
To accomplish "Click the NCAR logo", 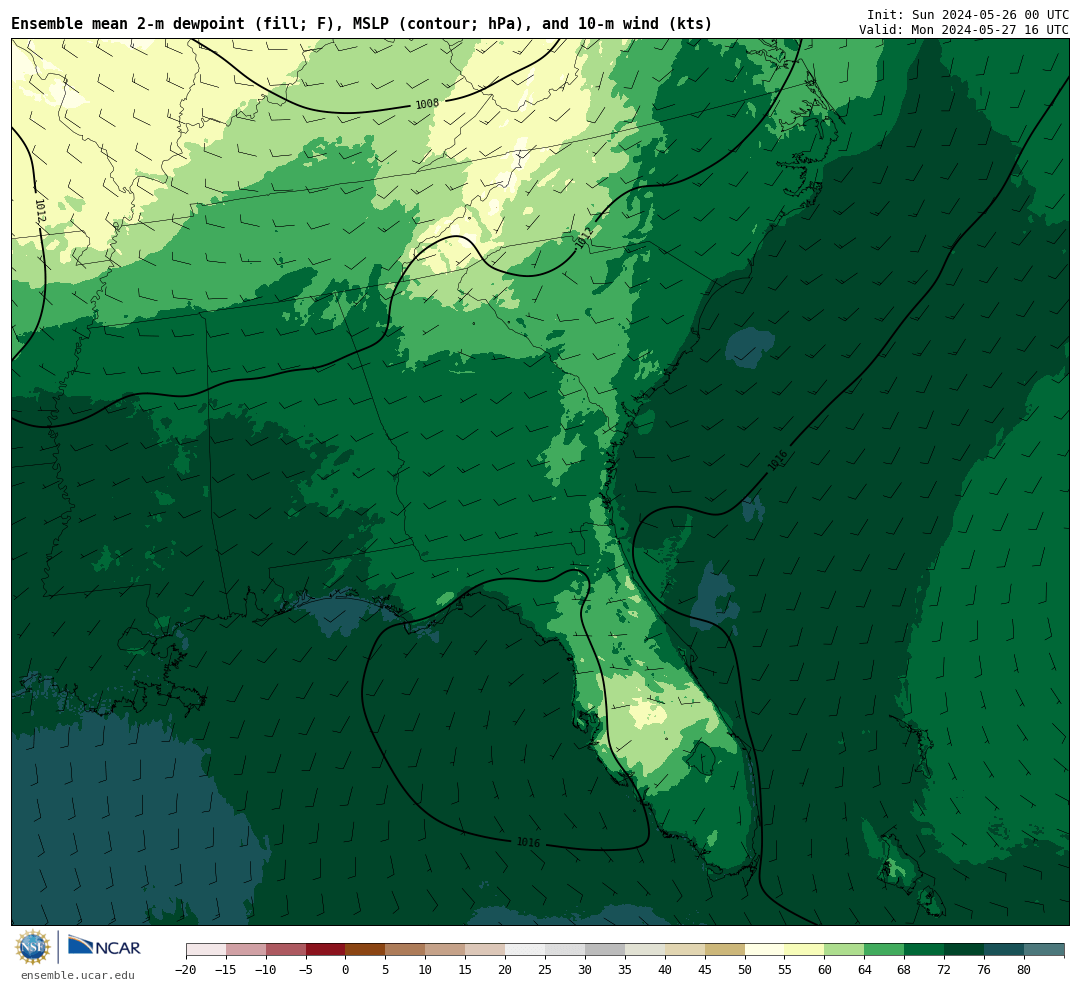I will (104, 947).
